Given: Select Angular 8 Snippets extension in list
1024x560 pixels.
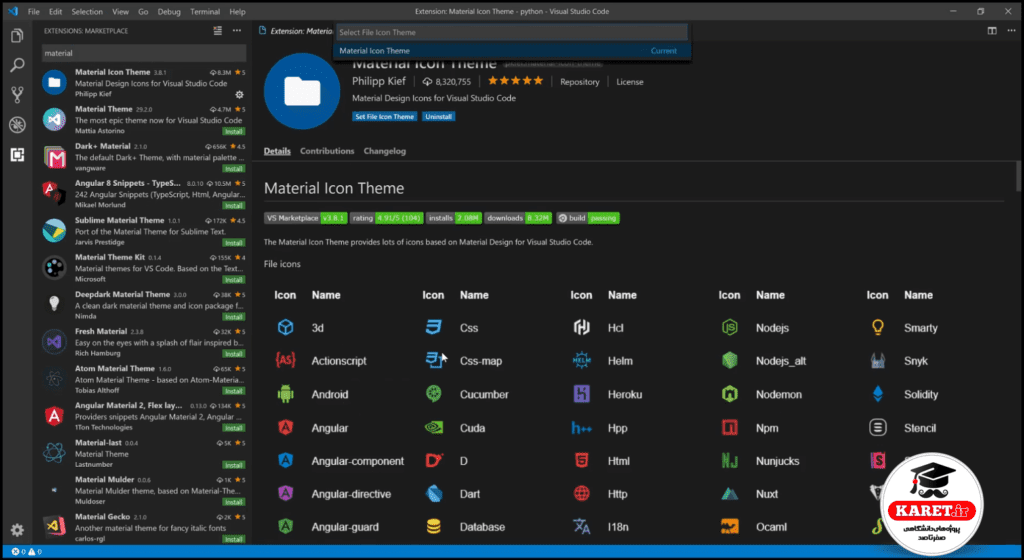Looking at the screenshot, I should coord(143,194).
